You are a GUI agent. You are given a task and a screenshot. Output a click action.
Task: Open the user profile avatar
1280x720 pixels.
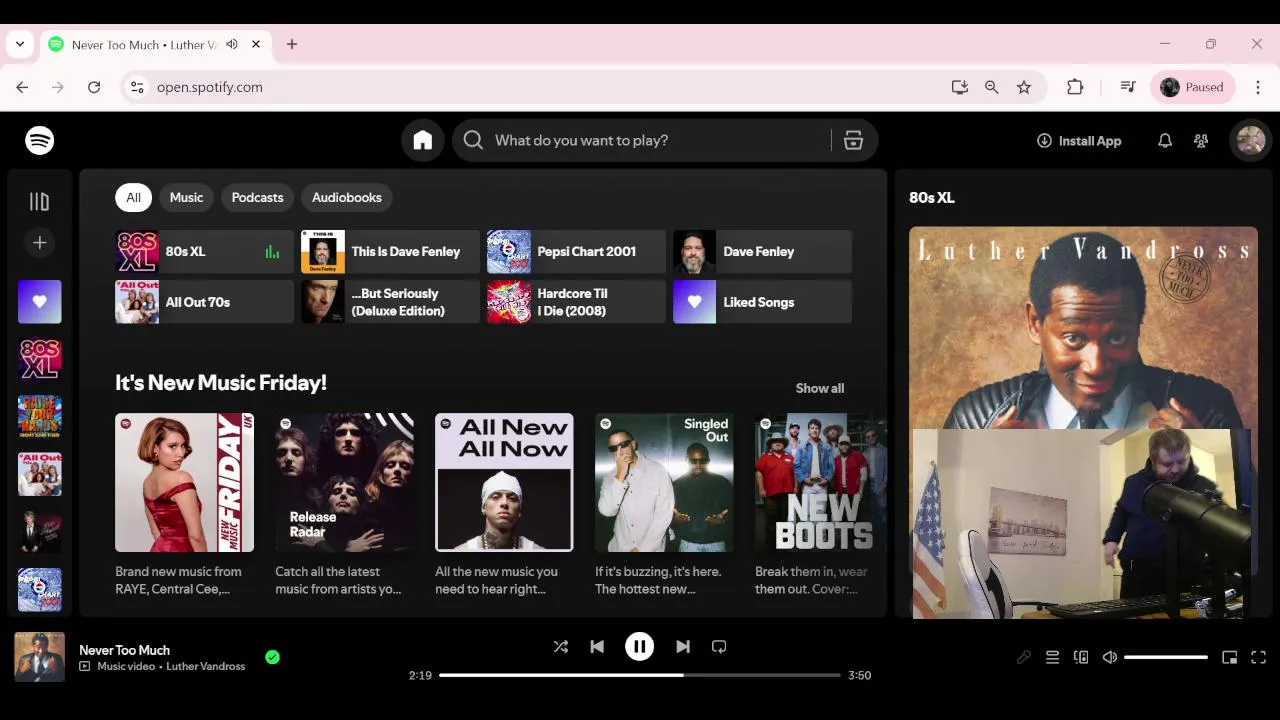1251,141
